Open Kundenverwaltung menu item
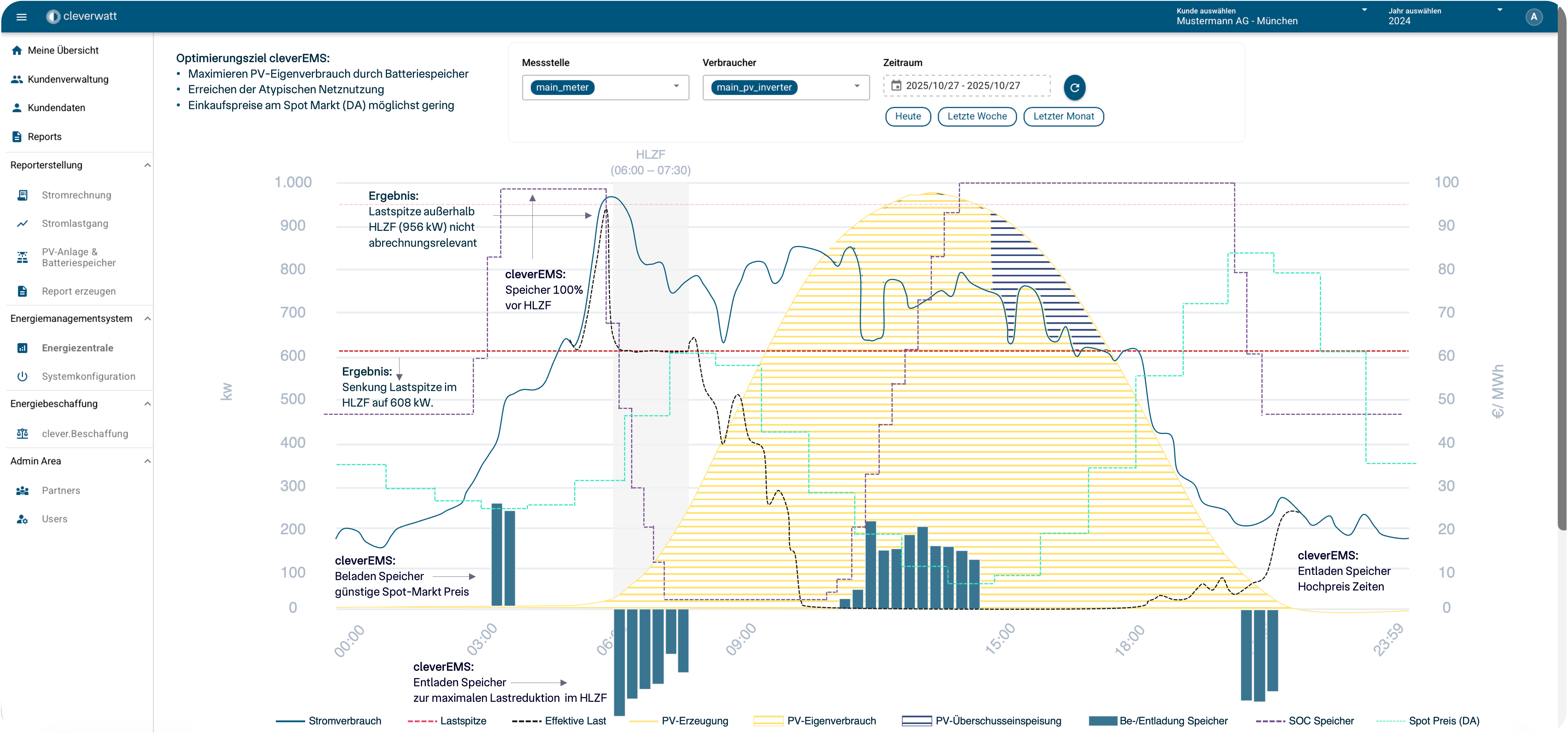The width and height of the screenshot is (1568, 734). coord(68,80)
